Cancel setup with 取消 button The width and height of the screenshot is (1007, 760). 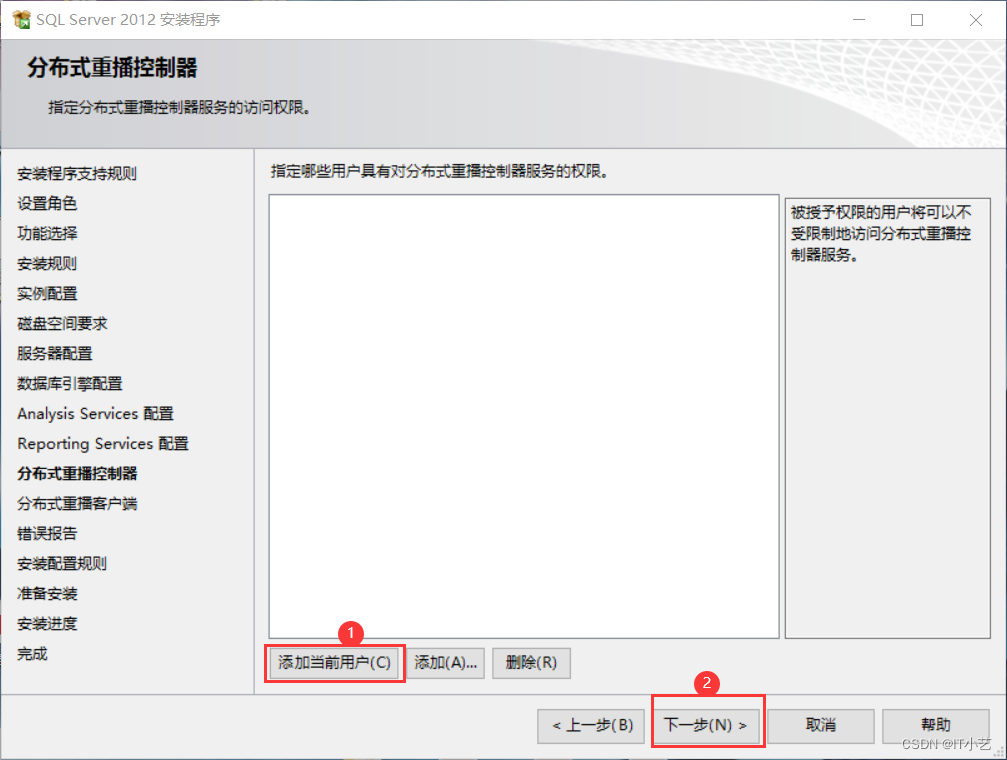[x=821, y=726]
